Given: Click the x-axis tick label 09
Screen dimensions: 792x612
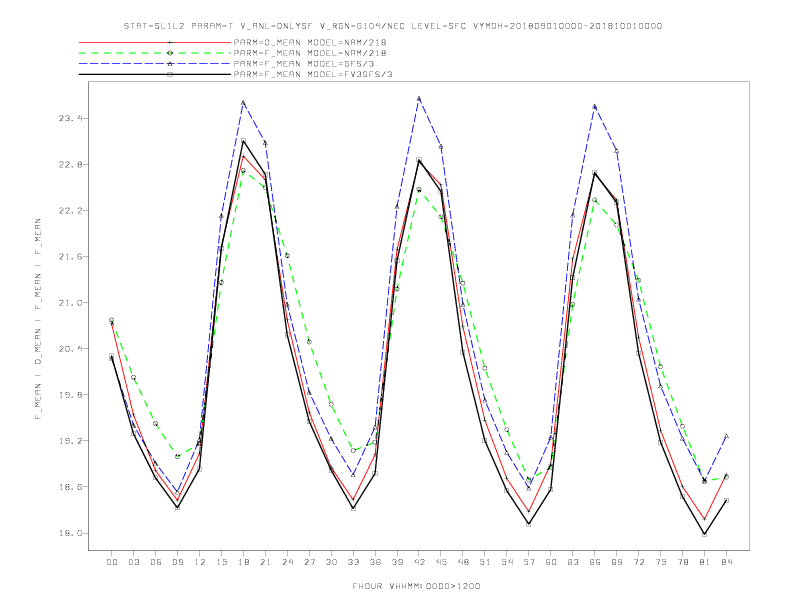Looking at the screenshot, I should coord(178,562).
